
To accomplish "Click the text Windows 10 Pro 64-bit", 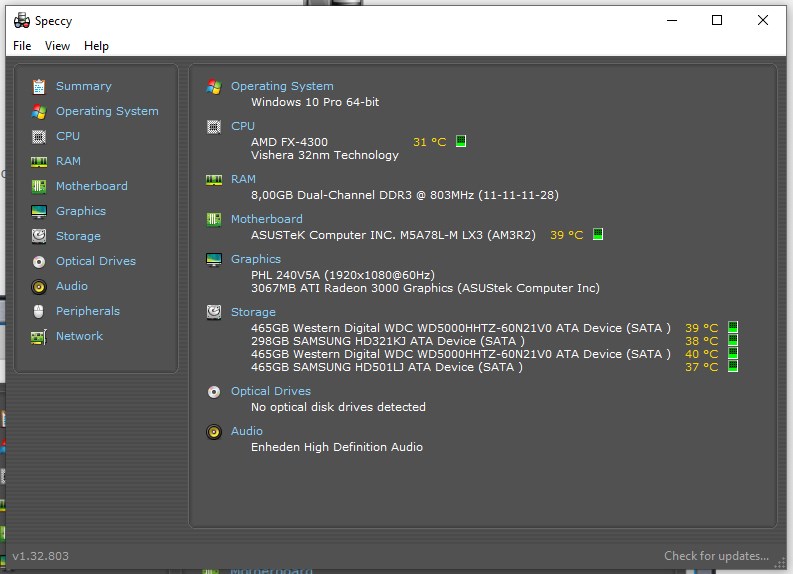I will [x=315, y=102].
